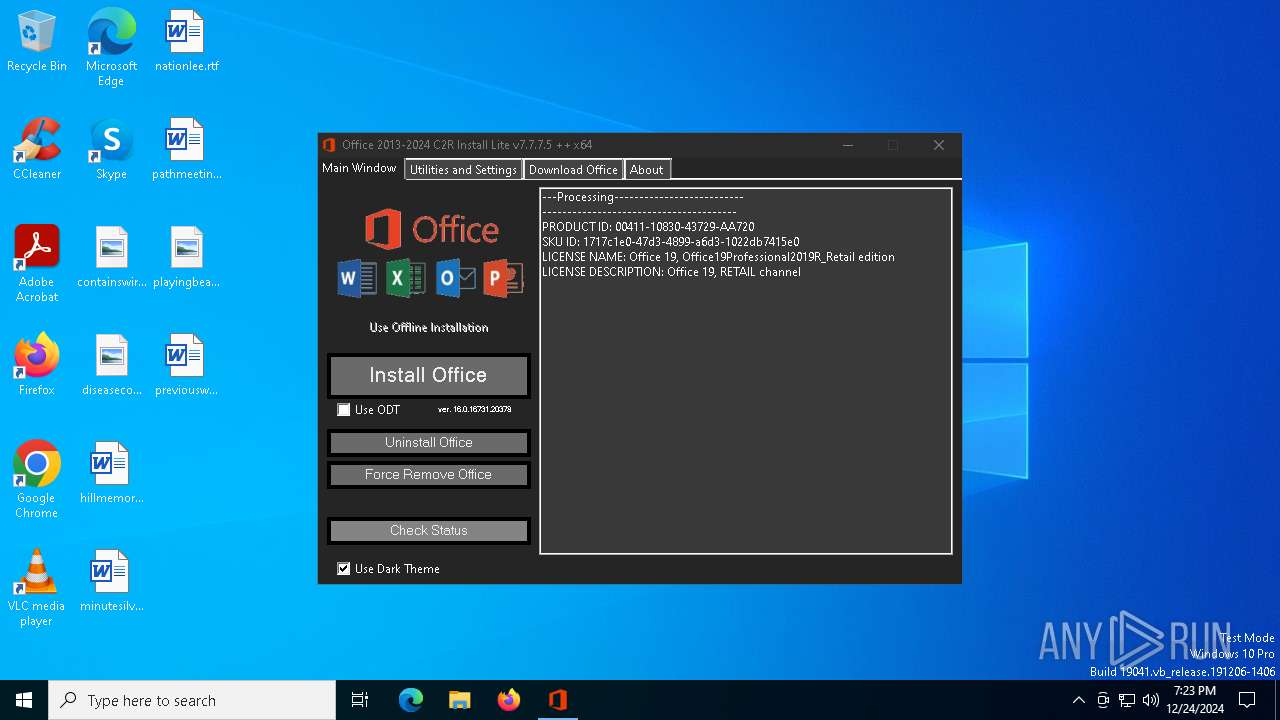This screenshot has width=1280, height=720.
Task: Select the minutesilv document on the desktop
Action: click(x=111, y=582)
